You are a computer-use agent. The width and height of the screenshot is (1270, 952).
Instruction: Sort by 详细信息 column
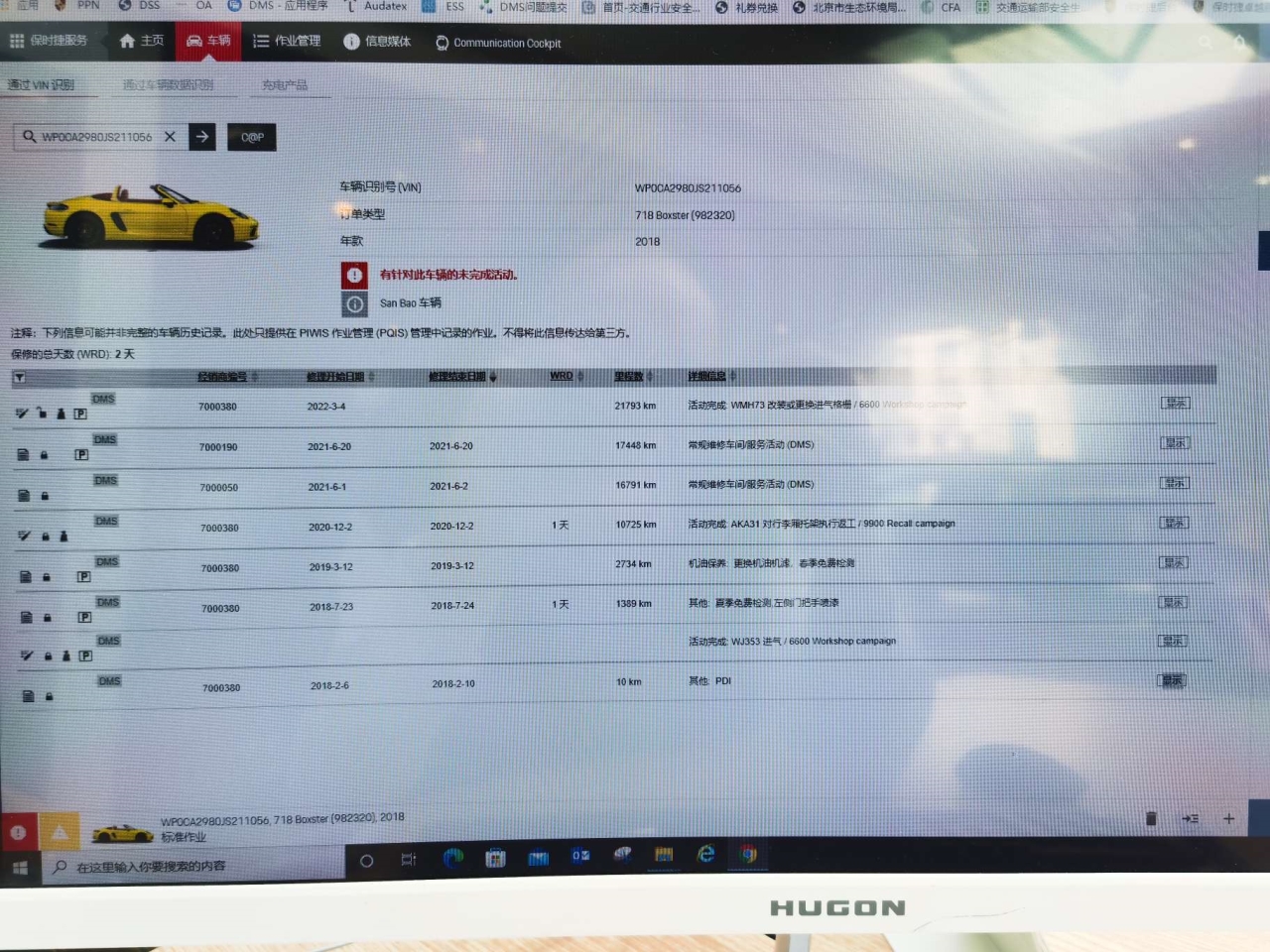[711, 376]
